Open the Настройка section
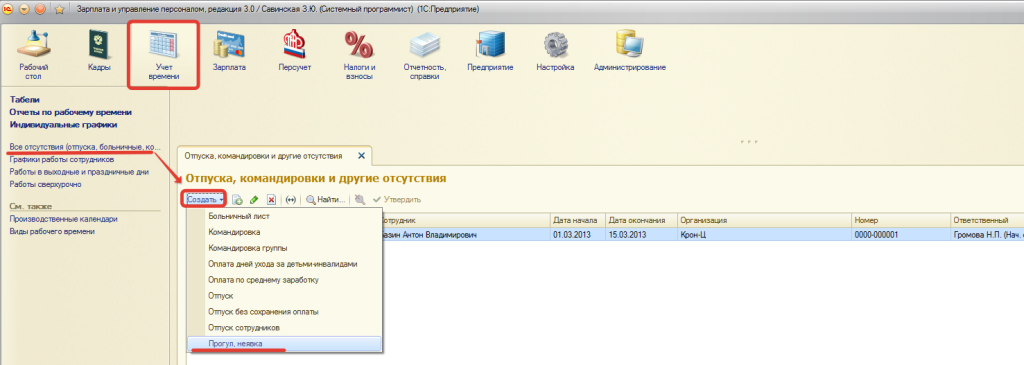The height and width of the screenshot is (365, 1024). [x=555, y=52]
